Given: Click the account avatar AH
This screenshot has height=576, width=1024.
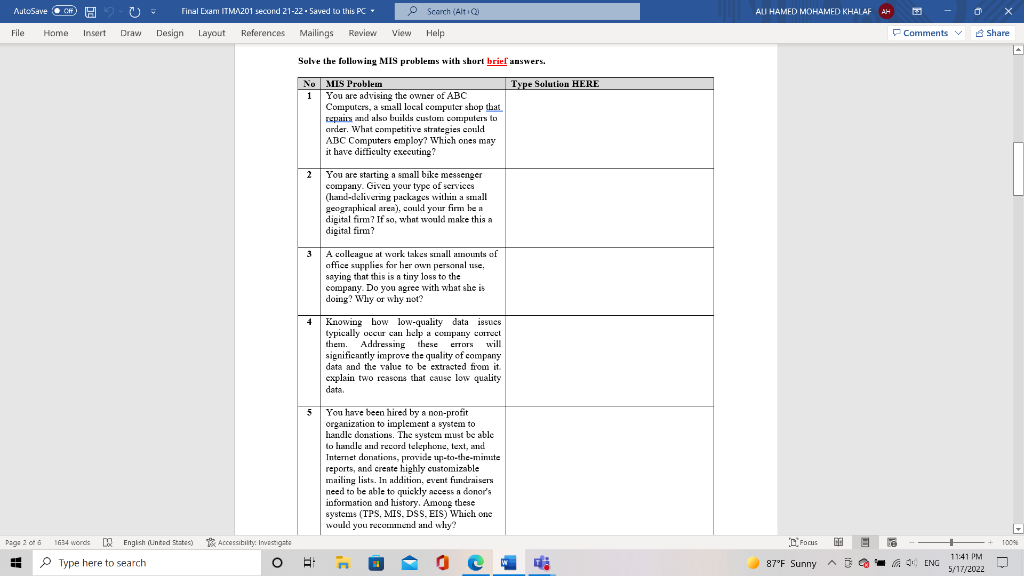Looking at the screenshot, I should click(x=886, y=11).
